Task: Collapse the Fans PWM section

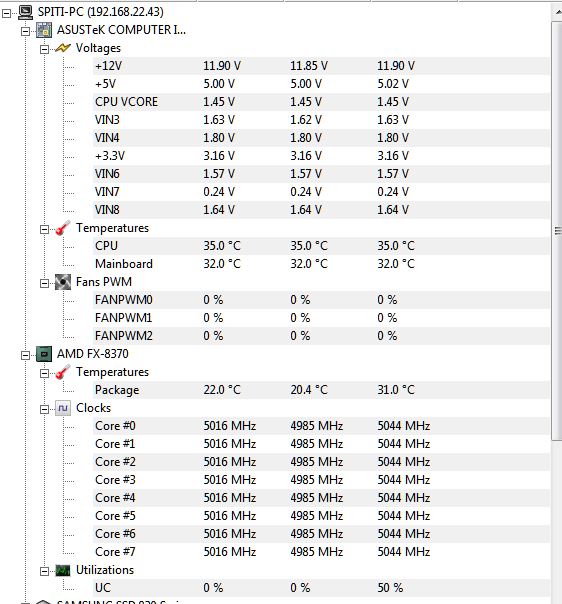Action: (44, 284)
